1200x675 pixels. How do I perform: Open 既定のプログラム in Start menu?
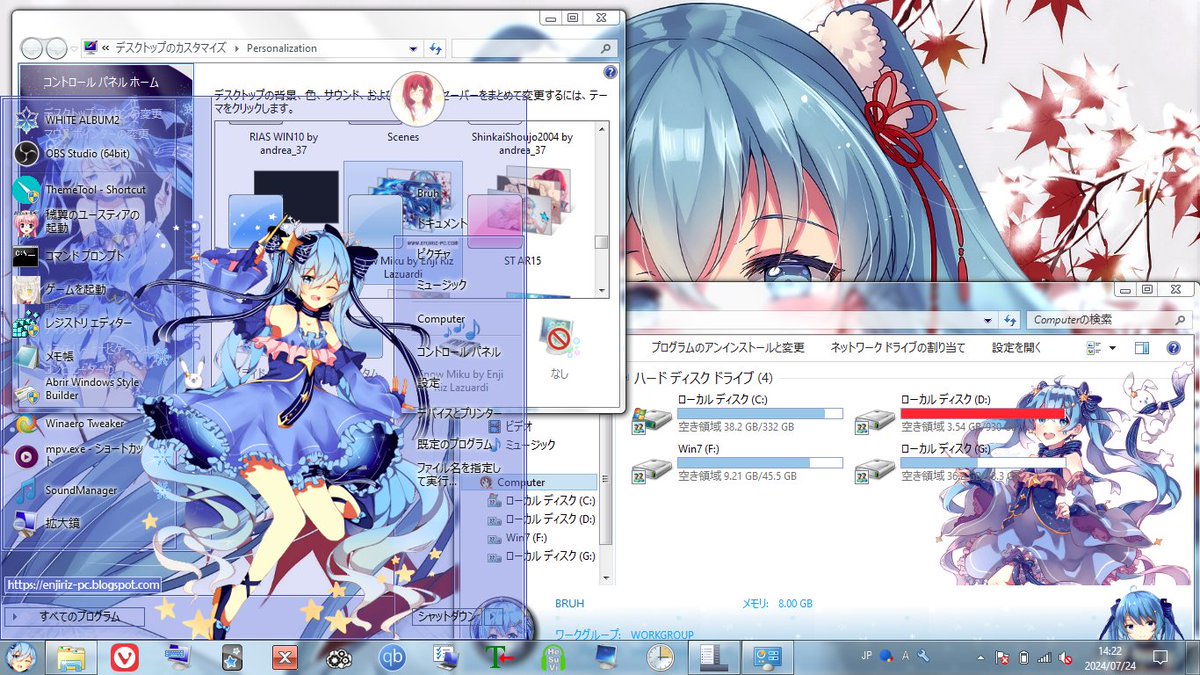tap(455, 443)
